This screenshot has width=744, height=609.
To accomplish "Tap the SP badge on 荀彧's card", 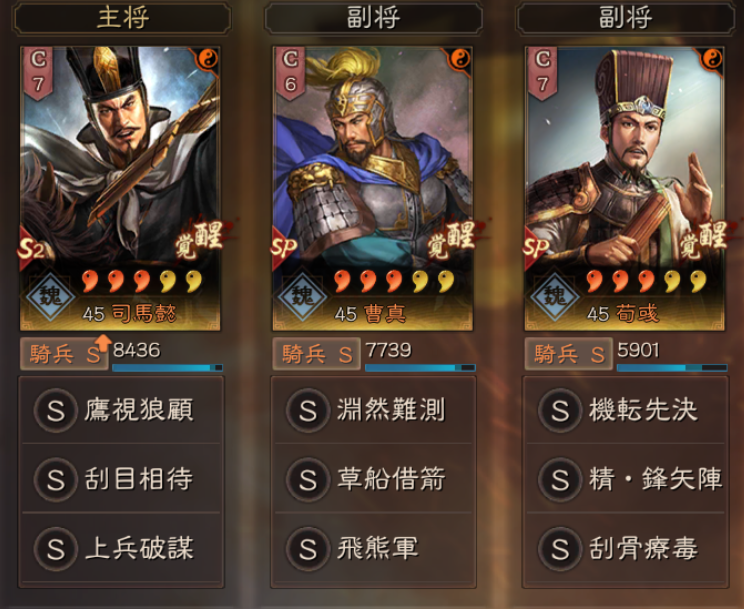I will (x=536, y=249).
